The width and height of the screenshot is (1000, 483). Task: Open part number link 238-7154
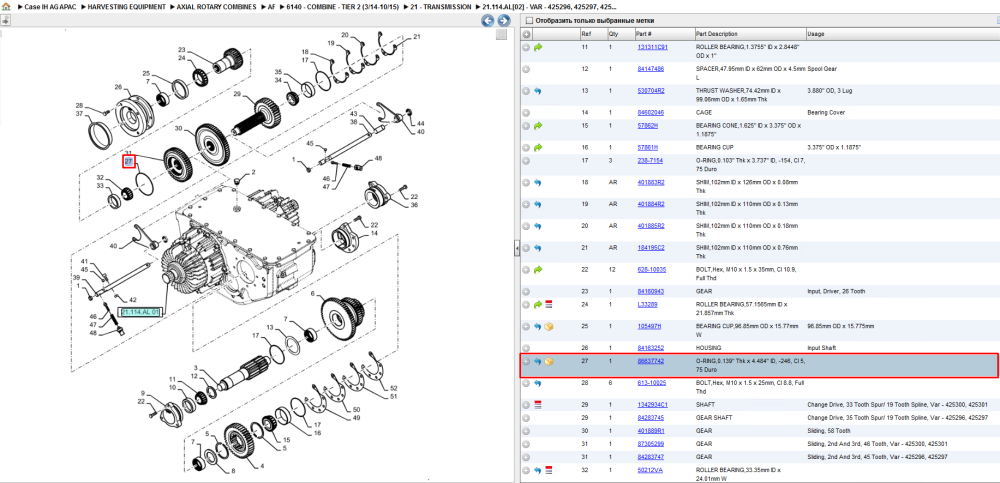(650, 161)
